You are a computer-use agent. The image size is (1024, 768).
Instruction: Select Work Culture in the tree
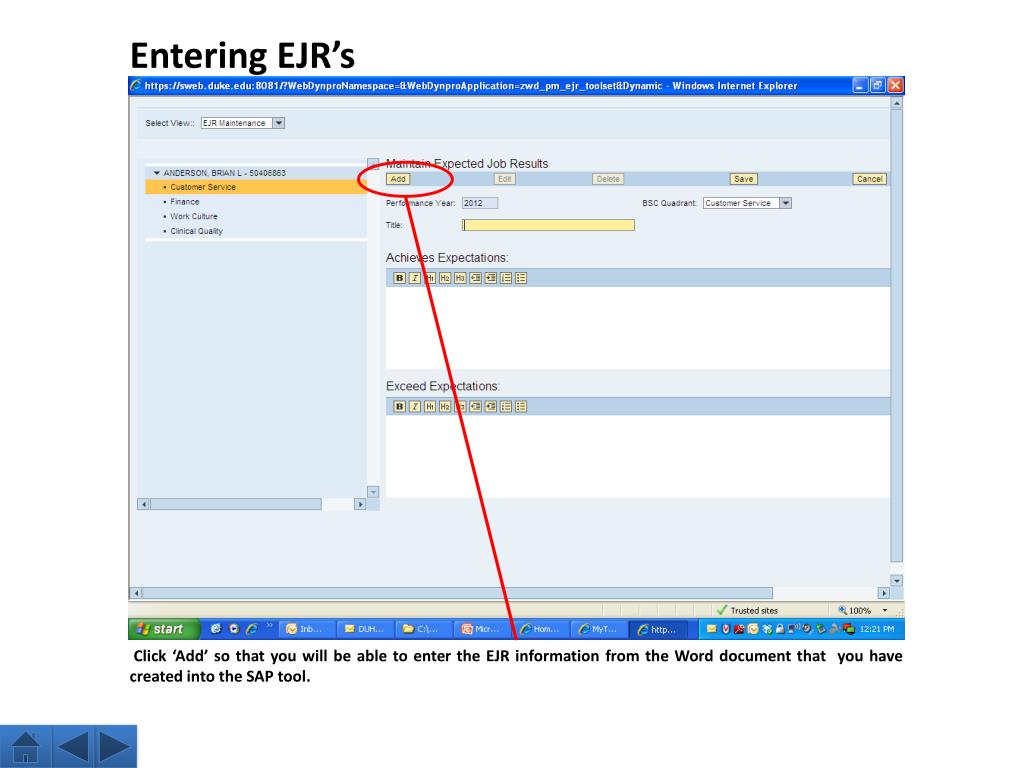click(193, 216)
